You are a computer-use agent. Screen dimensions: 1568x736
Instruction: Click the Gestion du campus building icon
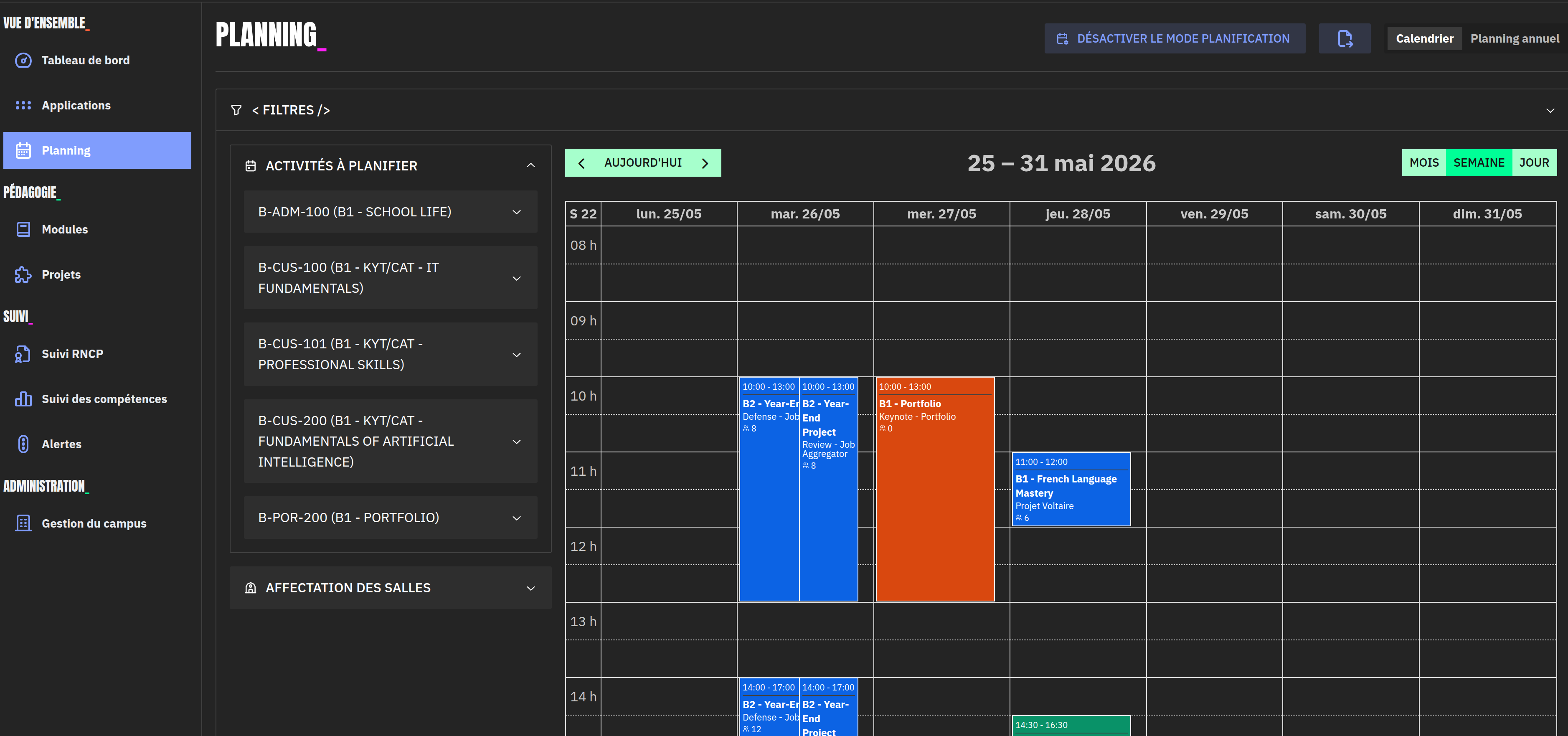tap(23, 523)
